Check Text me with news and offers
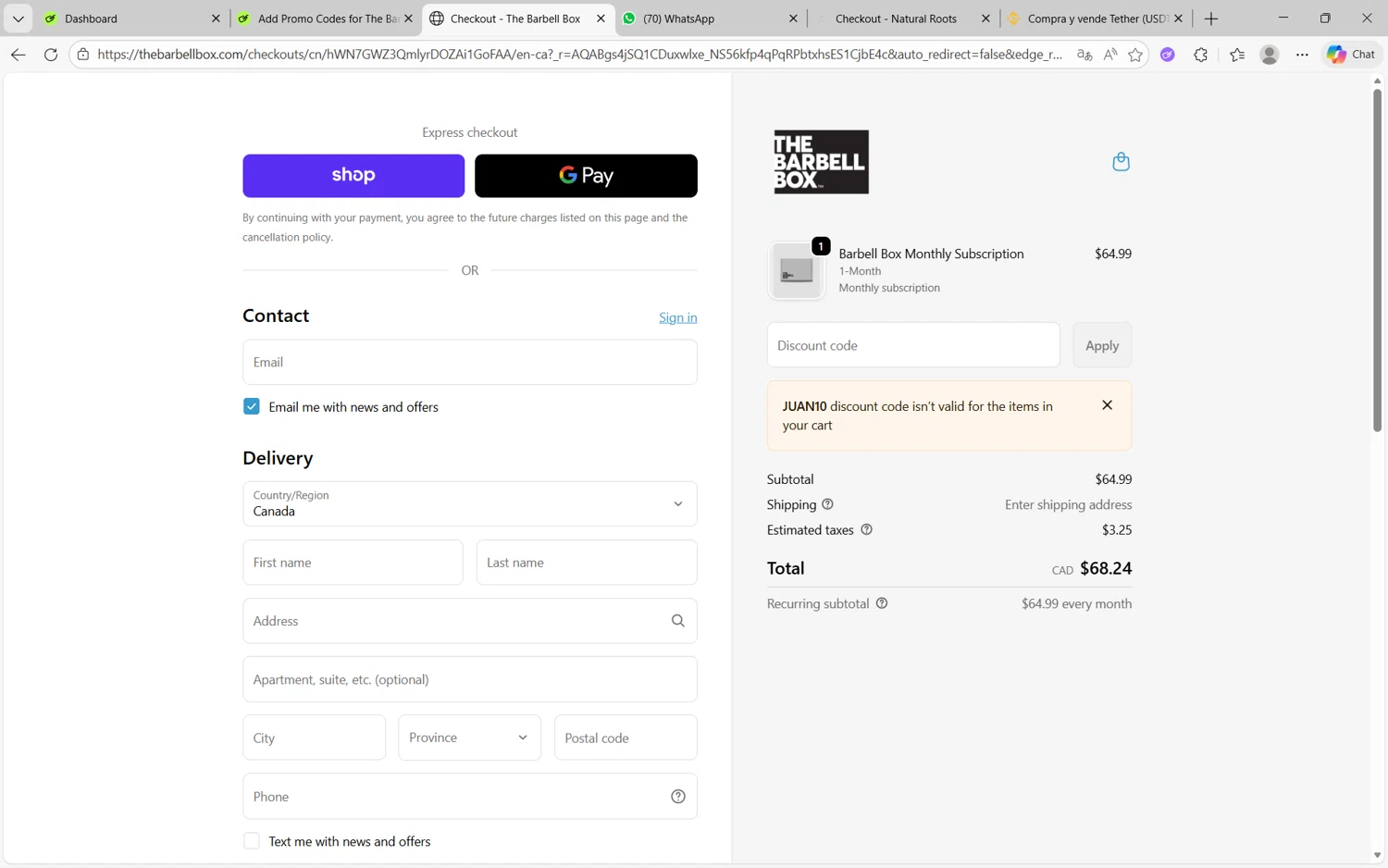 (x=252, y=841)
